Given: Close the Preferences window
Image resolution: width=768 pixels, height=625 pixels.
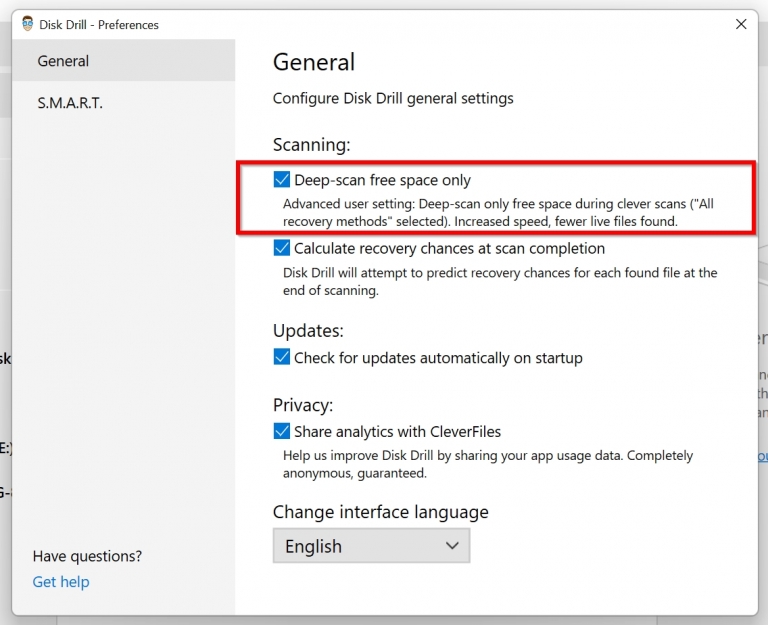Looking at the screenshot, I should 741,24.
